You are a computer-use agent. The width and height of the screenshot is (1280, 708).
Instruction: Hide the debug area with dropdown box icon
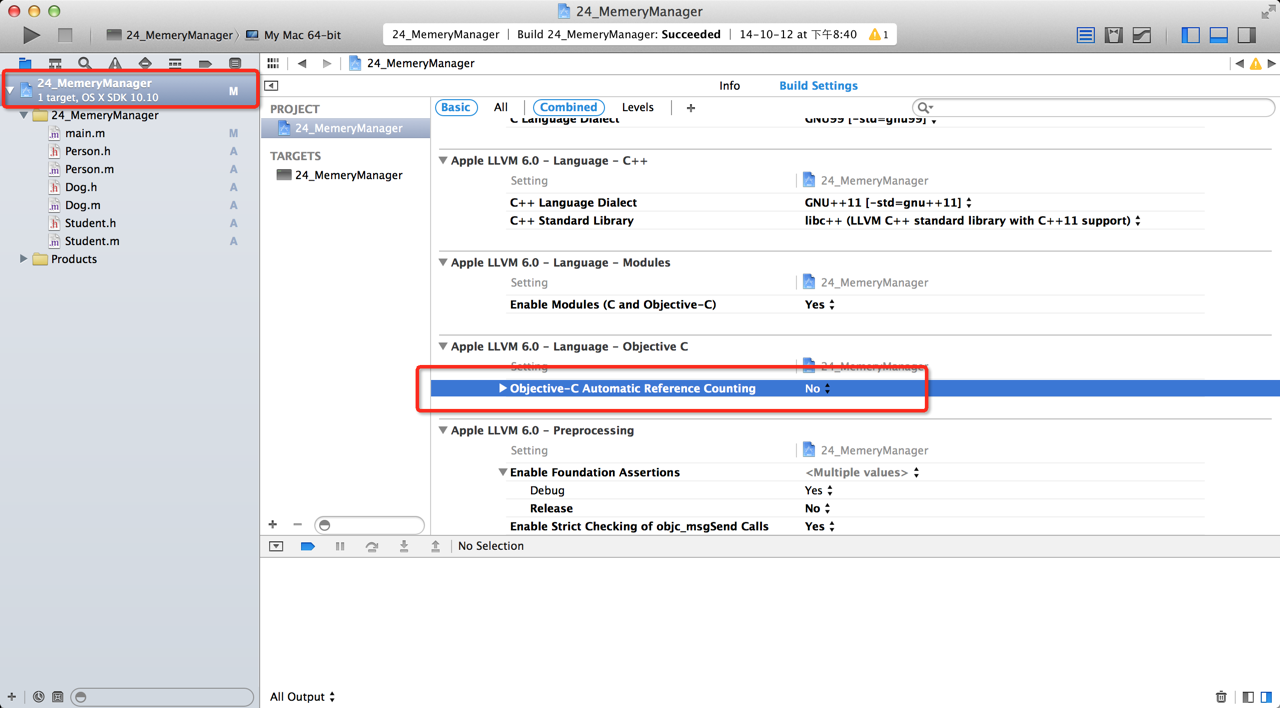(276, 546)
